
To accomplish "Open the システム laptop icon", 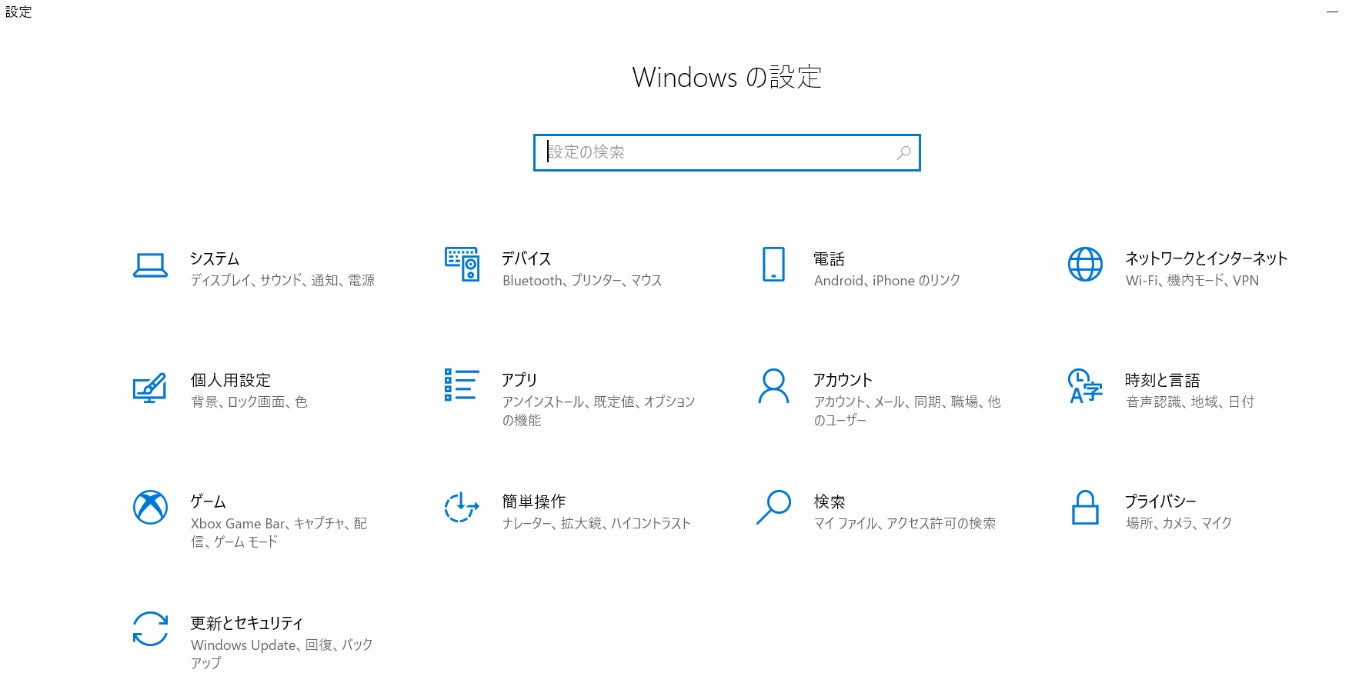I will pos(150,265).
